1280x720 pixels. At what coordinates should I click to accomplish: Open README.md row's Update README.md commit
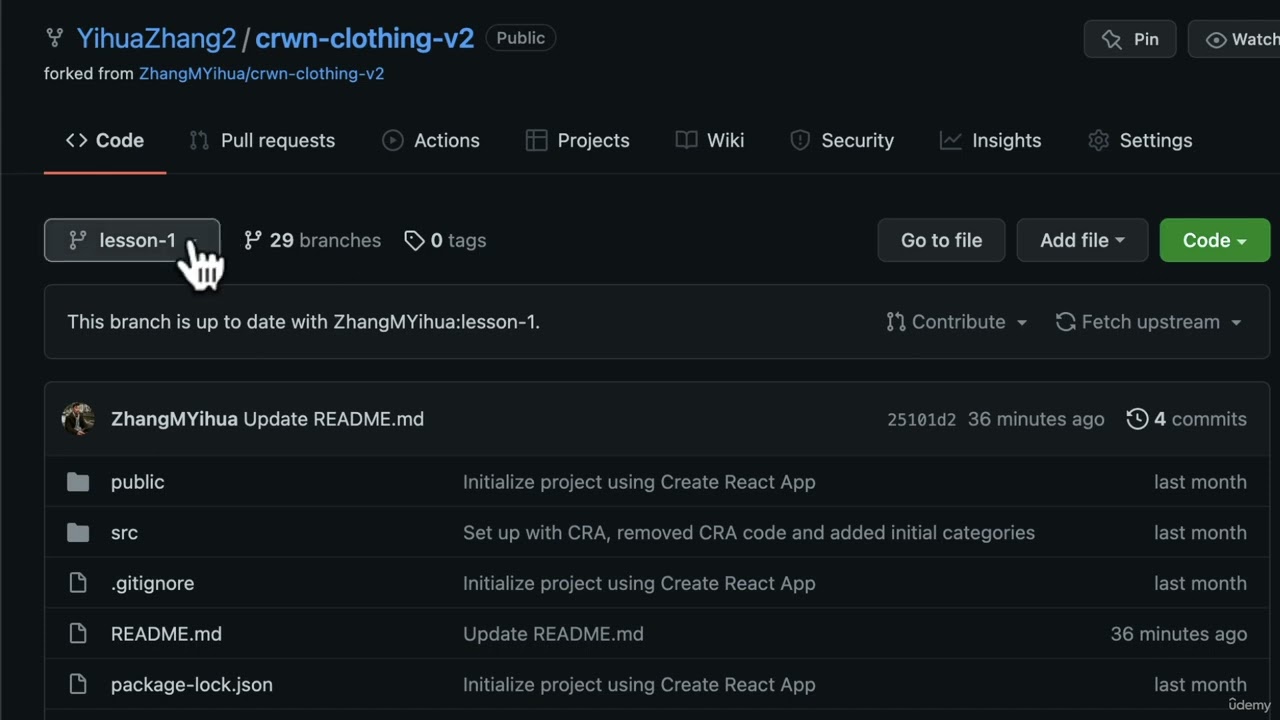pos(553,634)
